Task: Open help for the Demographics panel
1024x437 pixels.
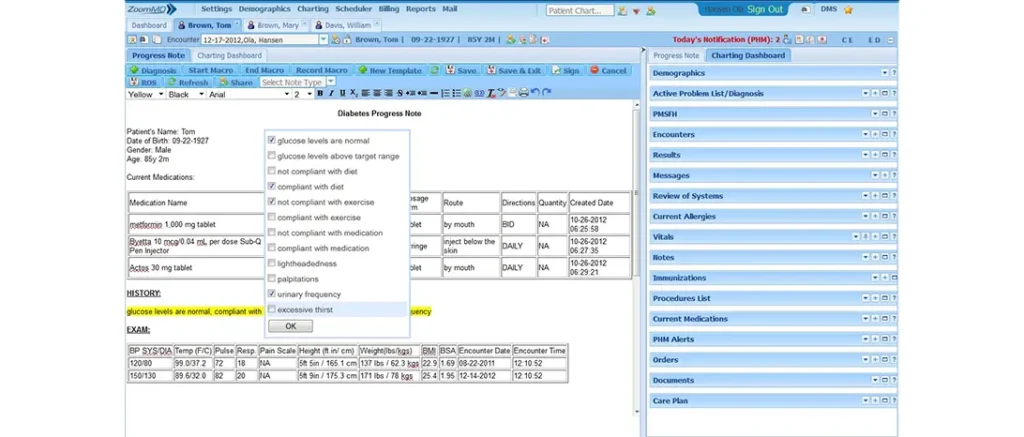Action: 894,73
